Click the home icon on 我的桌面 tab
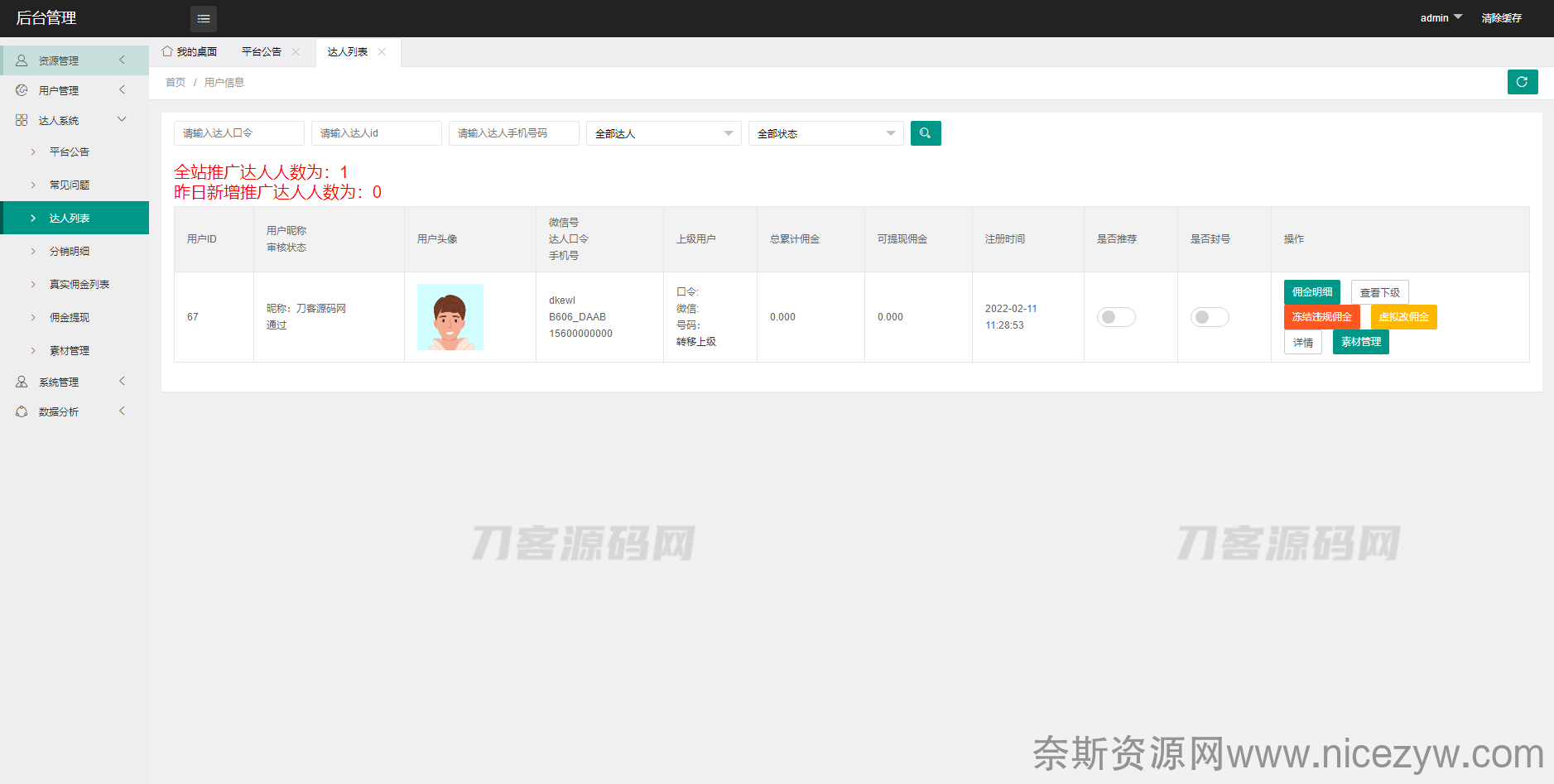This screenshot has height=784, width=1554. [x=167, y=51]
